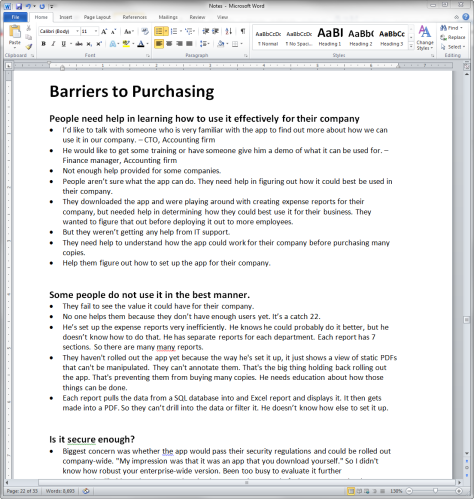Screen dimensions: 474x499
Task: Switch to Full Screen Reading view
Action: click(x=359, y=491)
